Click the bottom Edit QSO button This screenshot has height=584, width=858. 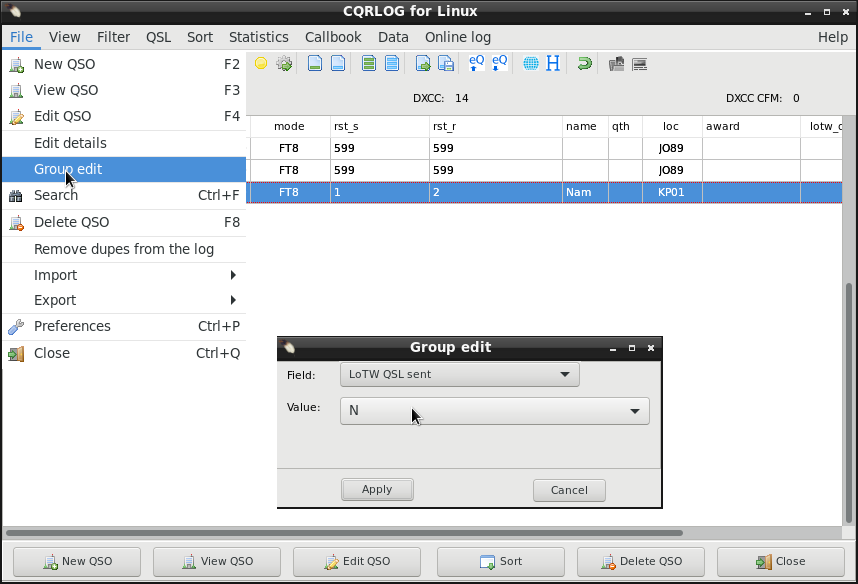click(x=357, y=562)
